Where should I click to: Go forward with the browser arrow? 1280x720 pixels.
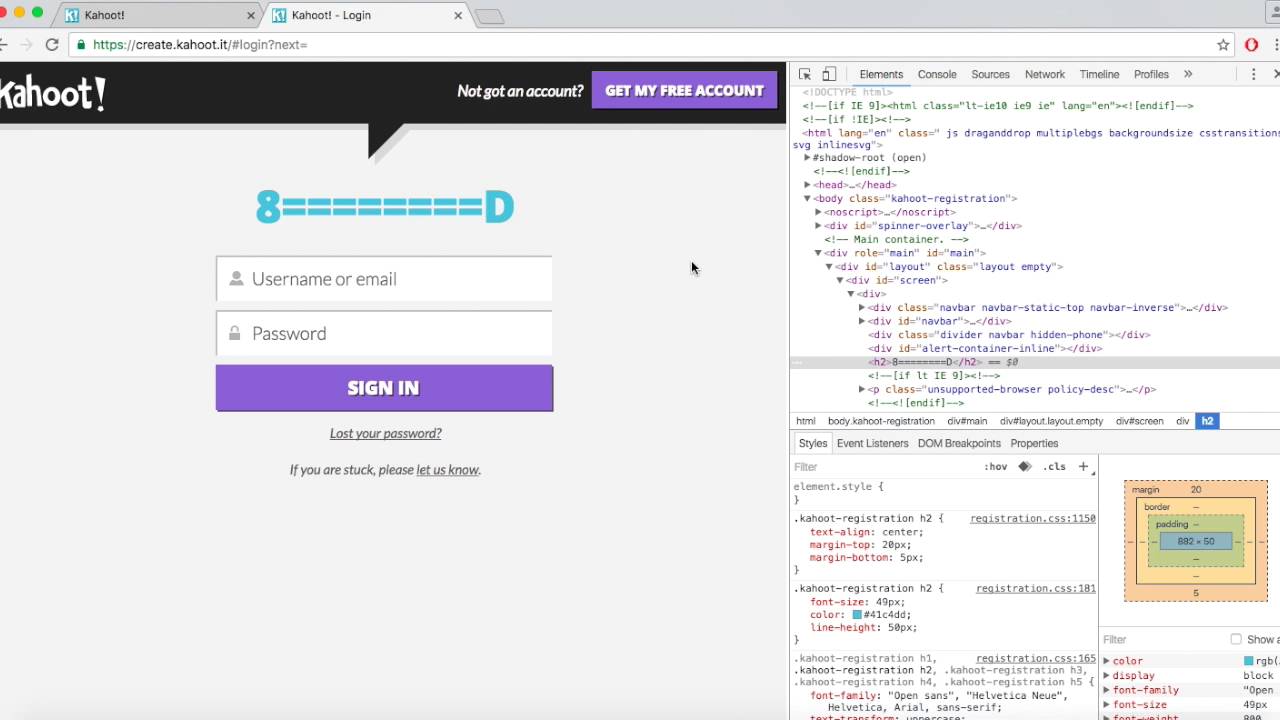click(x=26, y=45)
